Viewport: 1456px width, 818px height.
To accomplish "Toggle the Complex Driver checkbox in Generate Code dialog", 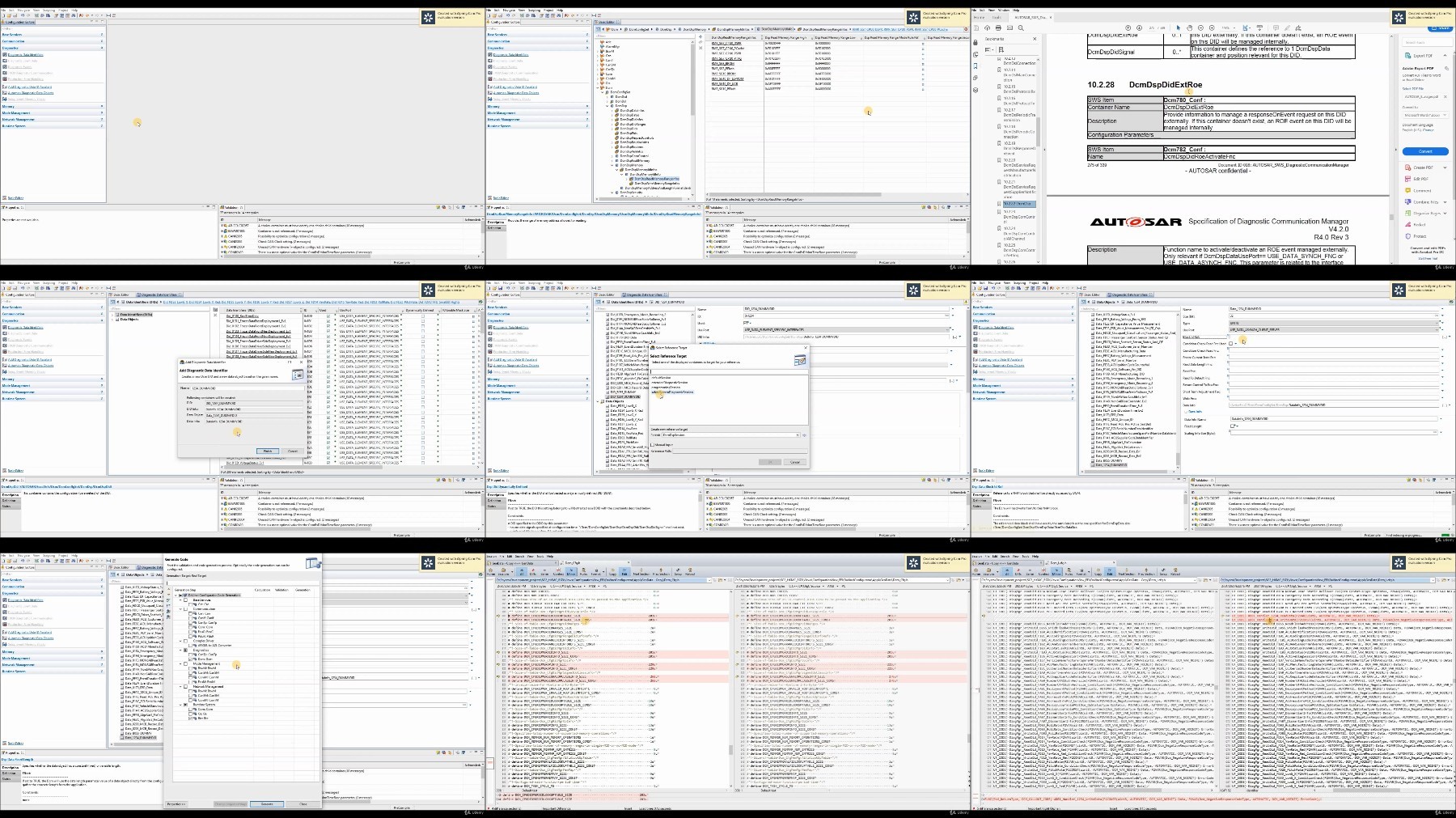I will pos(185,641).
